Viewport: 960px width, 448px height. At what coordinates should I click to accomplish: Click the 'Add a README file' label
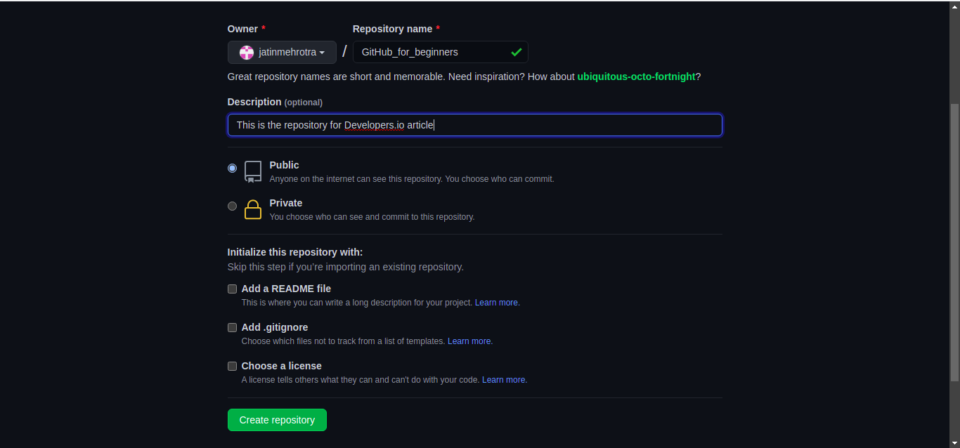tap(286, 289)
